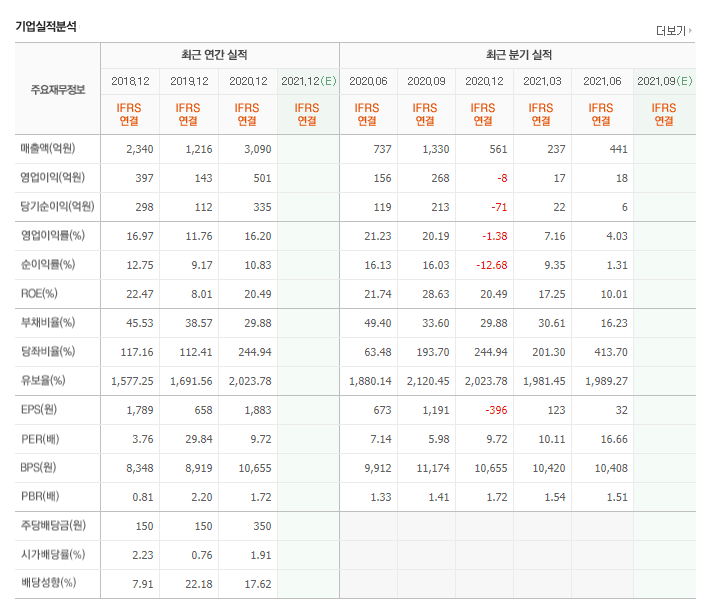Click the red -8 operating profit value
The width and height of the screenshot is (708, 602).
point(502,178)
